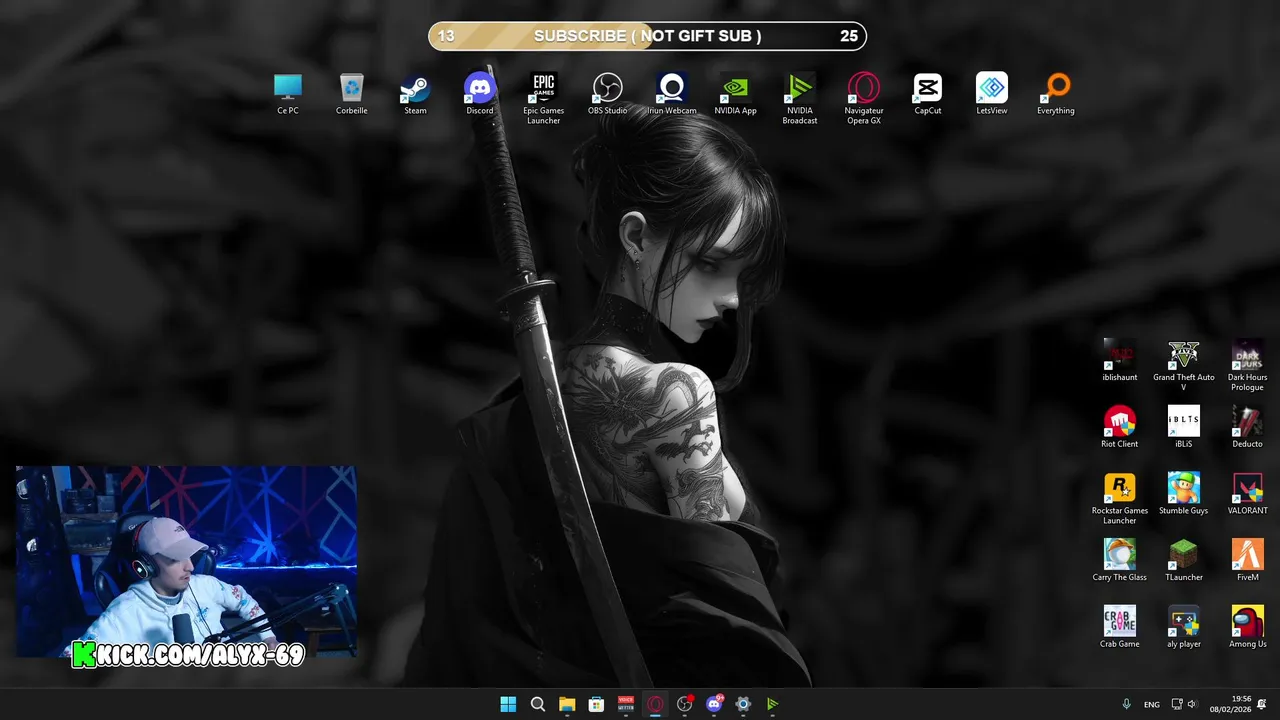Launch NVIDIA Broadcast from desktop
The height and width of the screenshot is (720, 1280).
tap(800, 99)
